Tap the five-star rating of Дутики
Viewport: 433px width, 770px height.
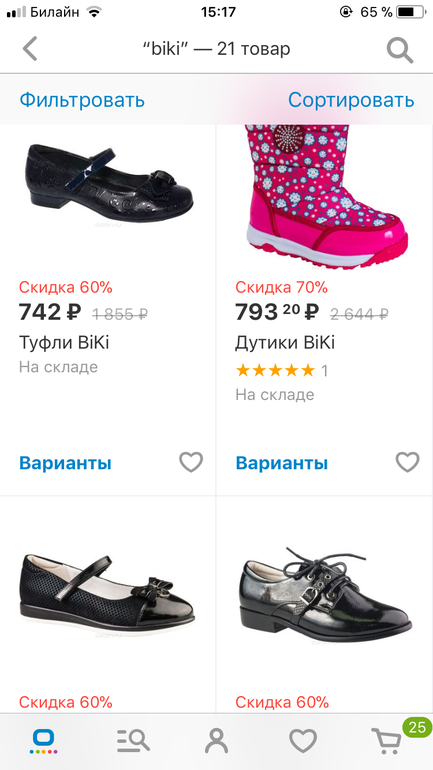pyautogui.click(x=275, y=370)
